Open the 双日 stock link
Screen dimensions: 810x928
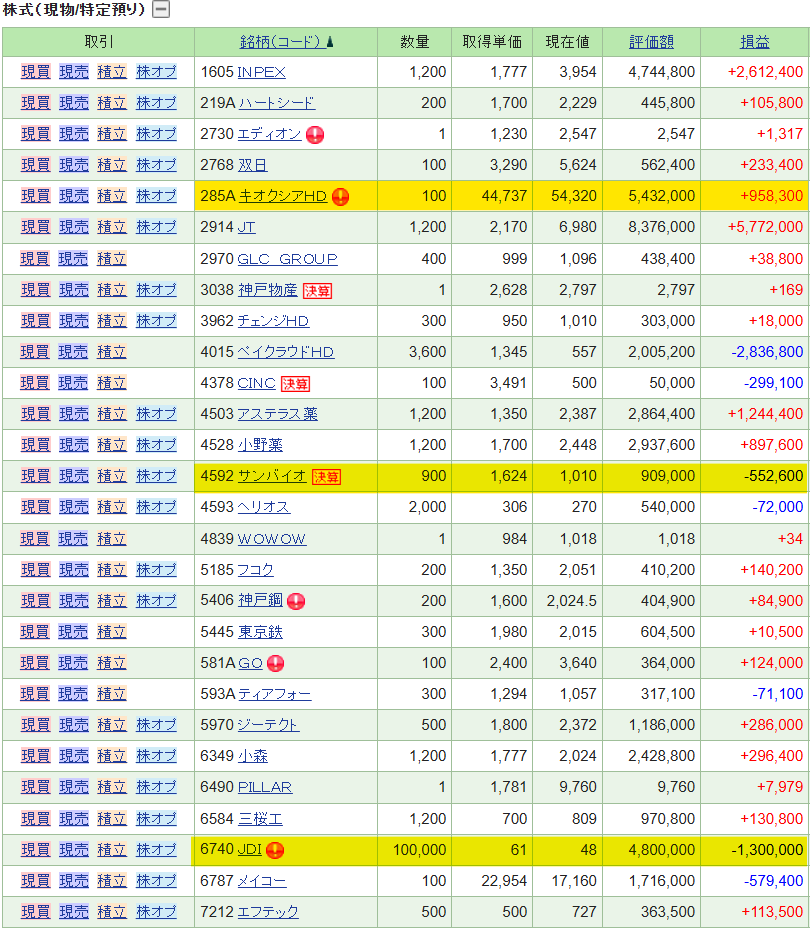click(x=253, y=165)
